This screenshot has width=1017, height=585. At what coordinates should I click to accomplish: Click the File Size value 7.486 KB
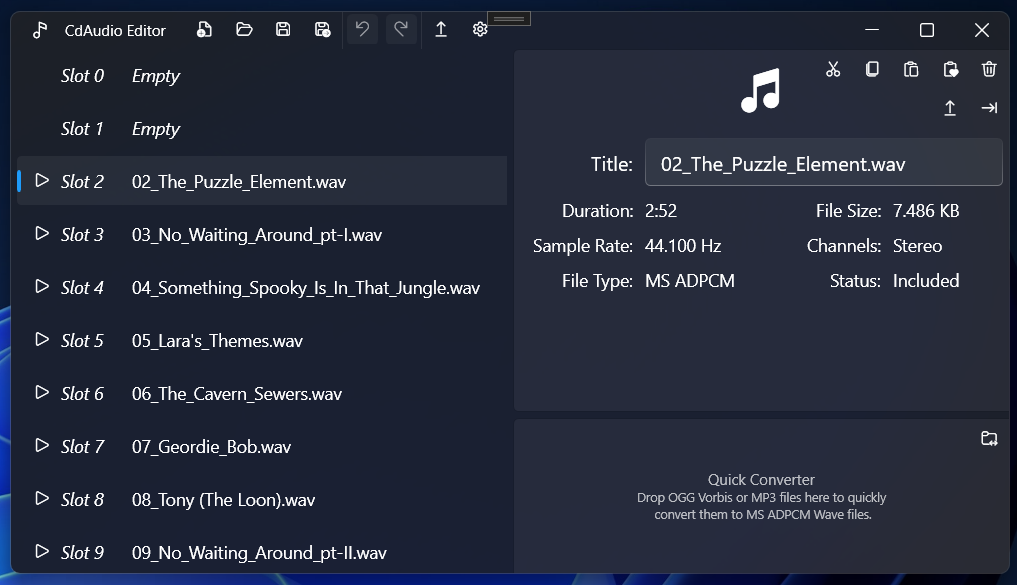click(926, 211)
